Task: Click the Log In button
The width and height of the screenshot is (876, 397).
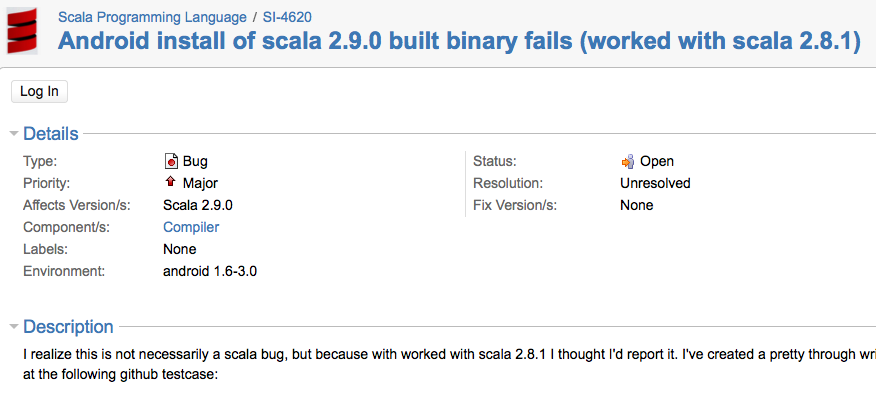Action: 39,92
